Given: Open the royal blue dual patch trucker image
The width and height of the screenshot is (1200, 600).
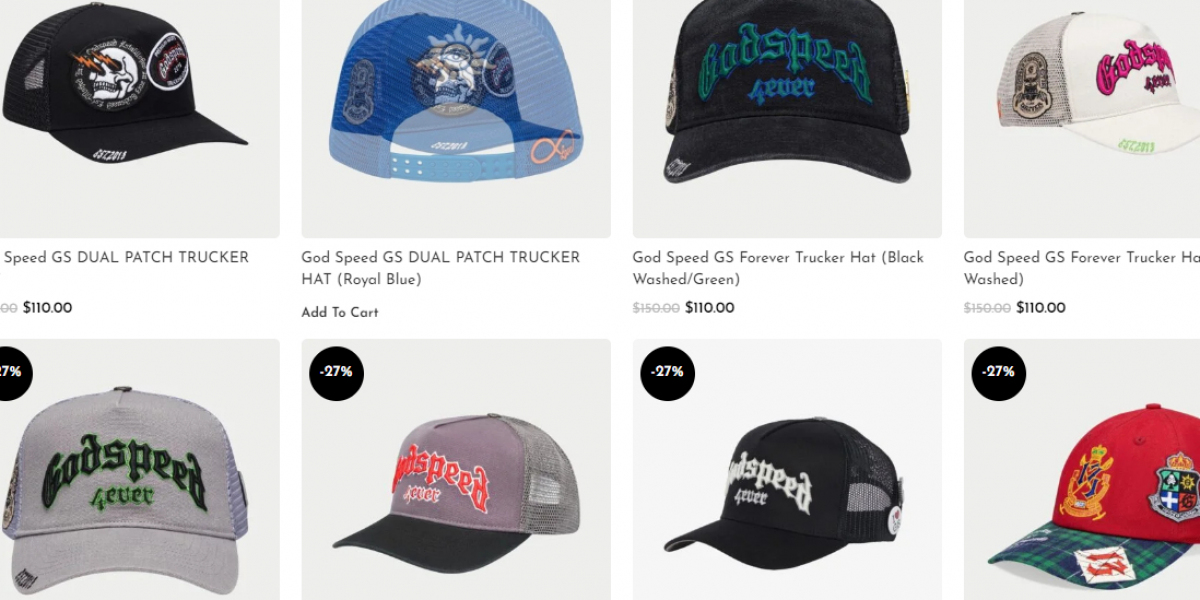Looking at the screenshot, I should (456, 119).
